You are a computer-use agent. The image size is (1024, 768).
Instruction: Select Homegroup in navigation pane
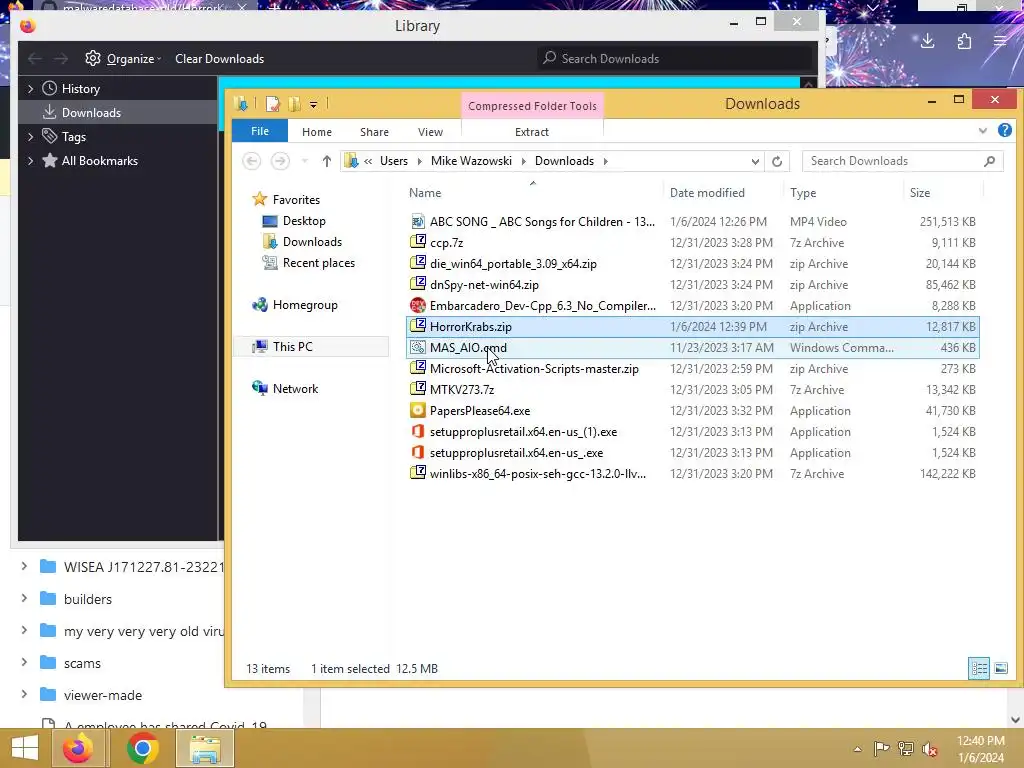coord(305,304)
